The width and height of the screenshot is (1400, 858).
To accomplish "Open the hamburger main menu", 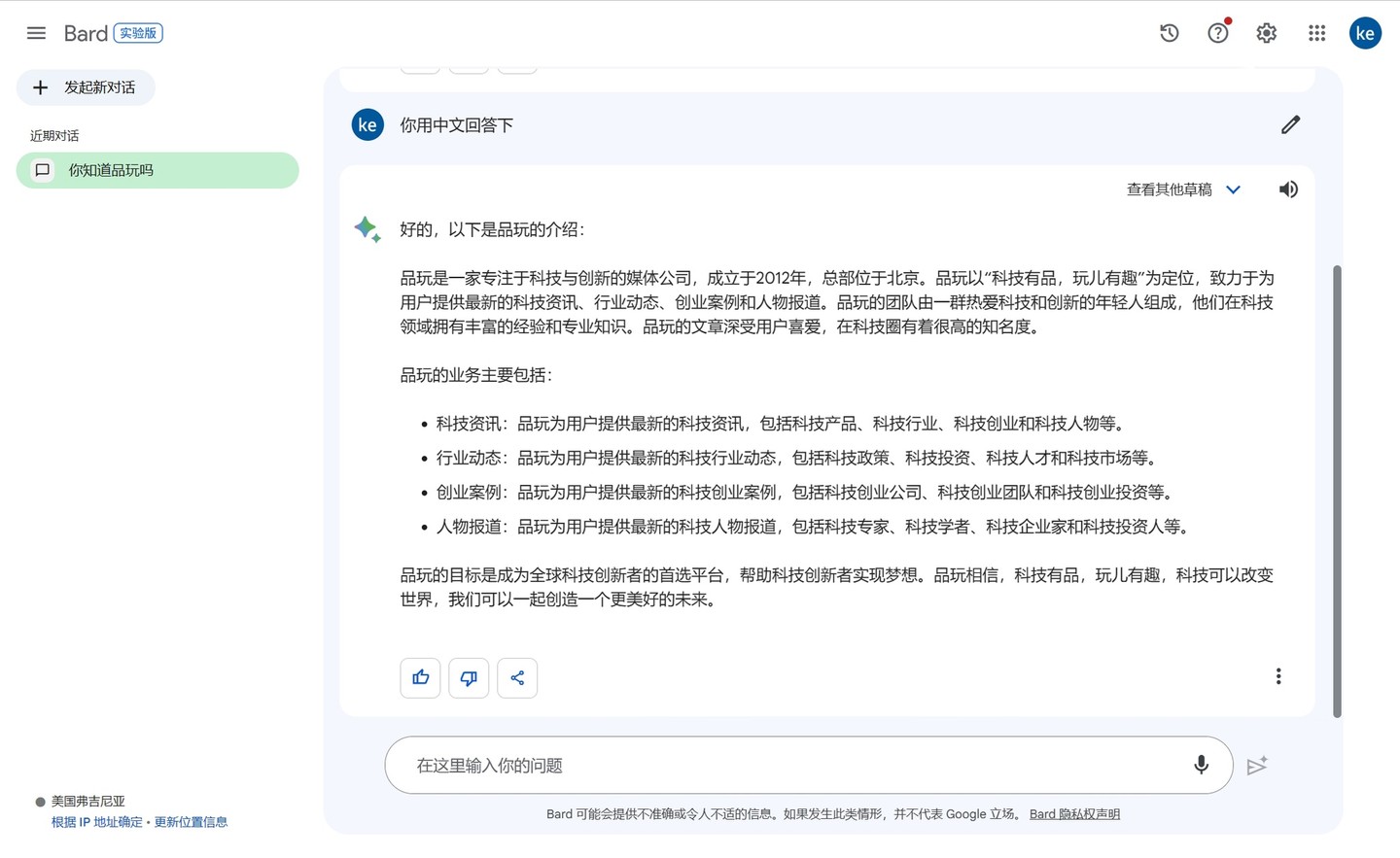I will [x=36, y=33].
